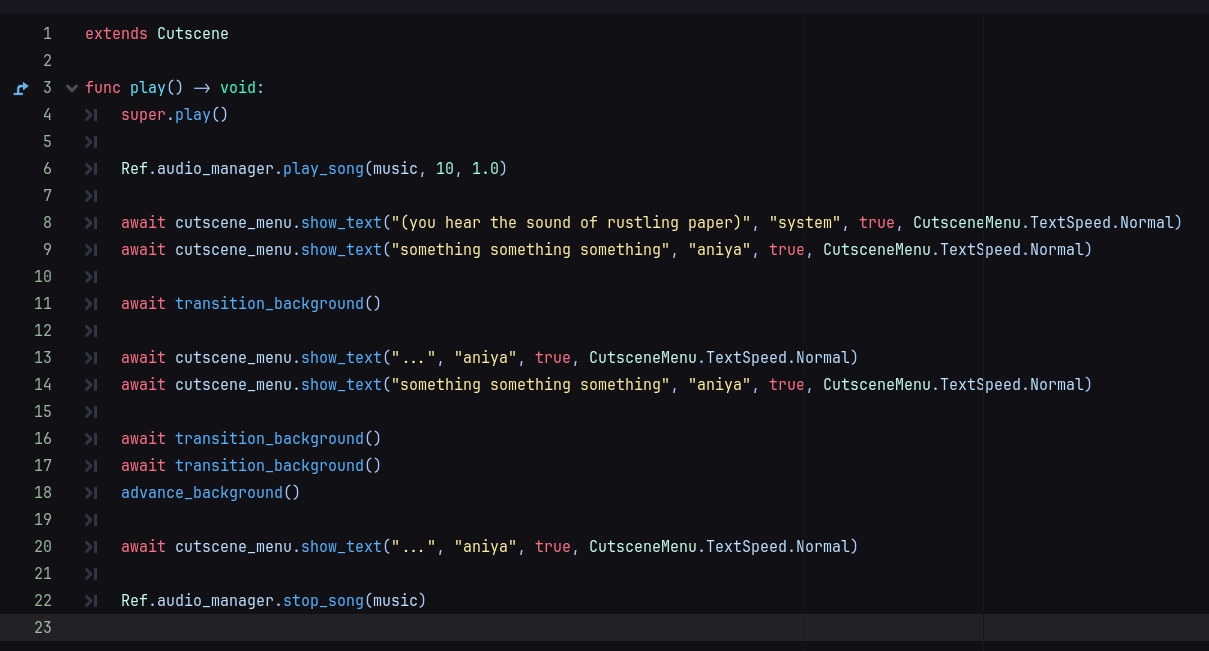Click the tab indent marker on line 12
This screenshot has width=1209, height=651.
click(x=91, y=331)
